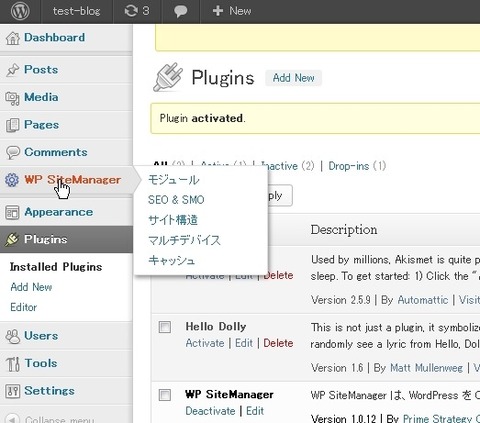Select SEO & SMO from flyout menu
Image resolution: width=480 pixels, height=423 pixels.
176,200
